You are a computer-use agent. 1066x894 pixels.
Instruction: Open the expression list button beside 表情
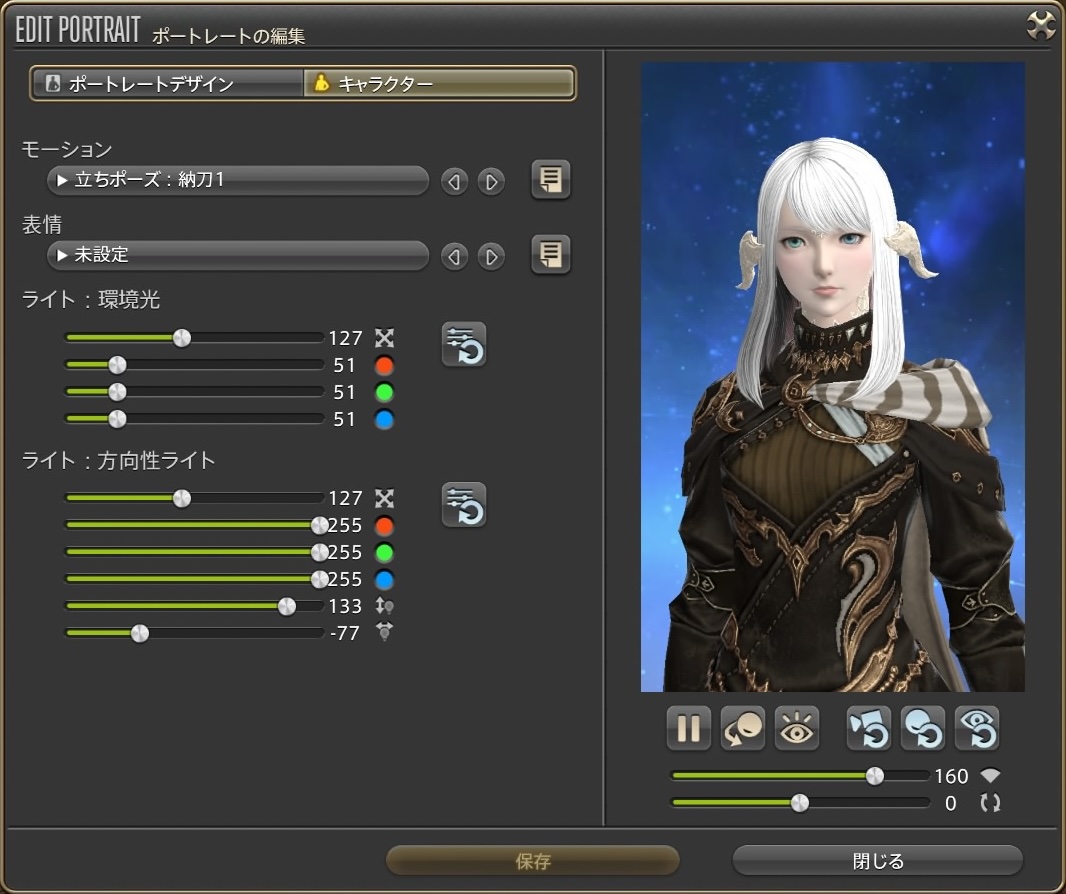coord(550,255)
